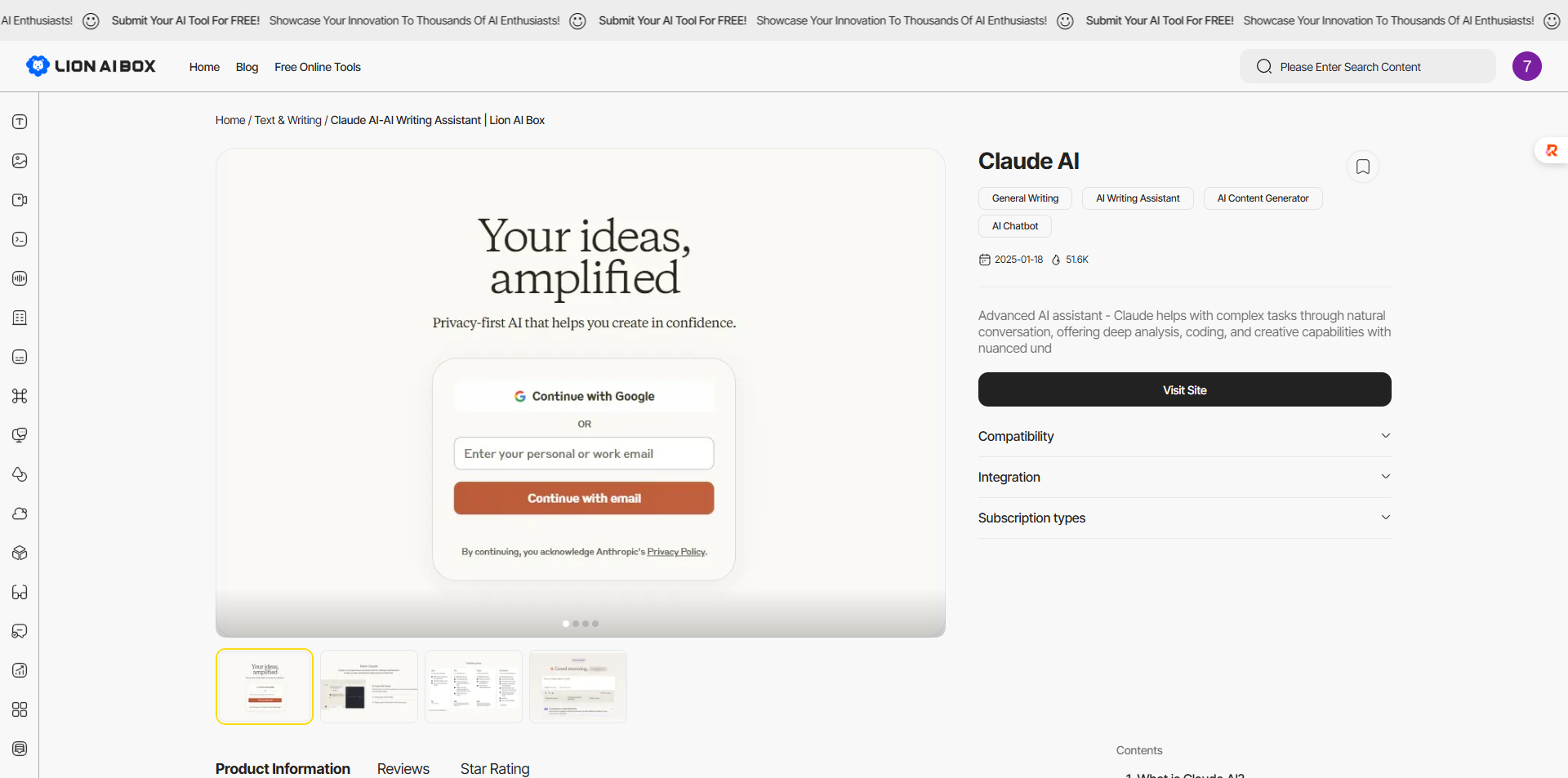Screen dimensions: 1568x778
Task: Open the Text category icon in sidebar
Action: pyautogui.click(x=20, y=122)
